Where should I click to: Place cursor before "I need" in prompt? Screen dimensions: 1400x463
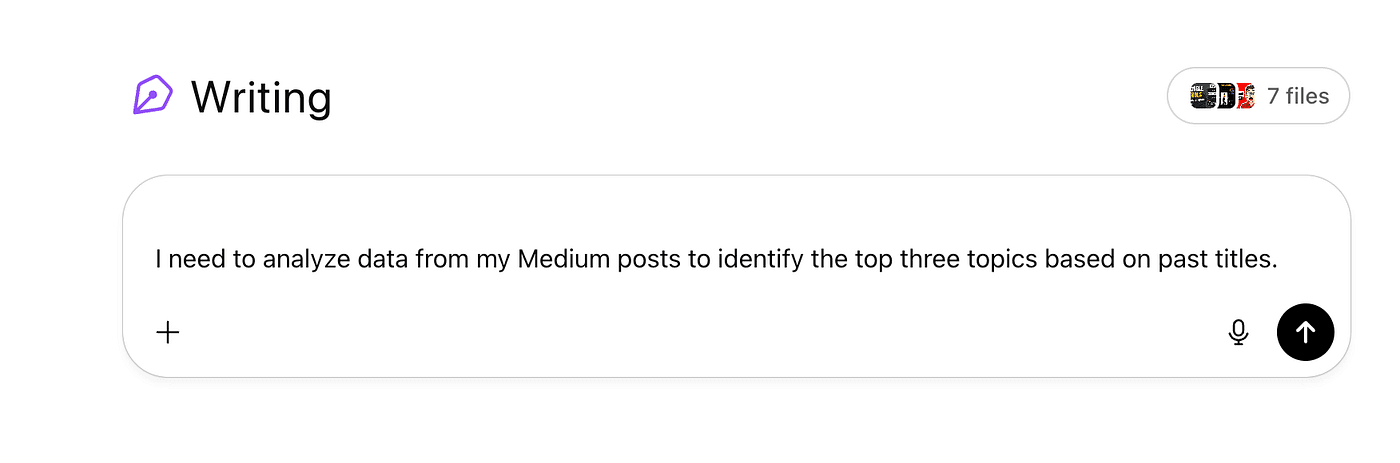click(x=155, y=260)
